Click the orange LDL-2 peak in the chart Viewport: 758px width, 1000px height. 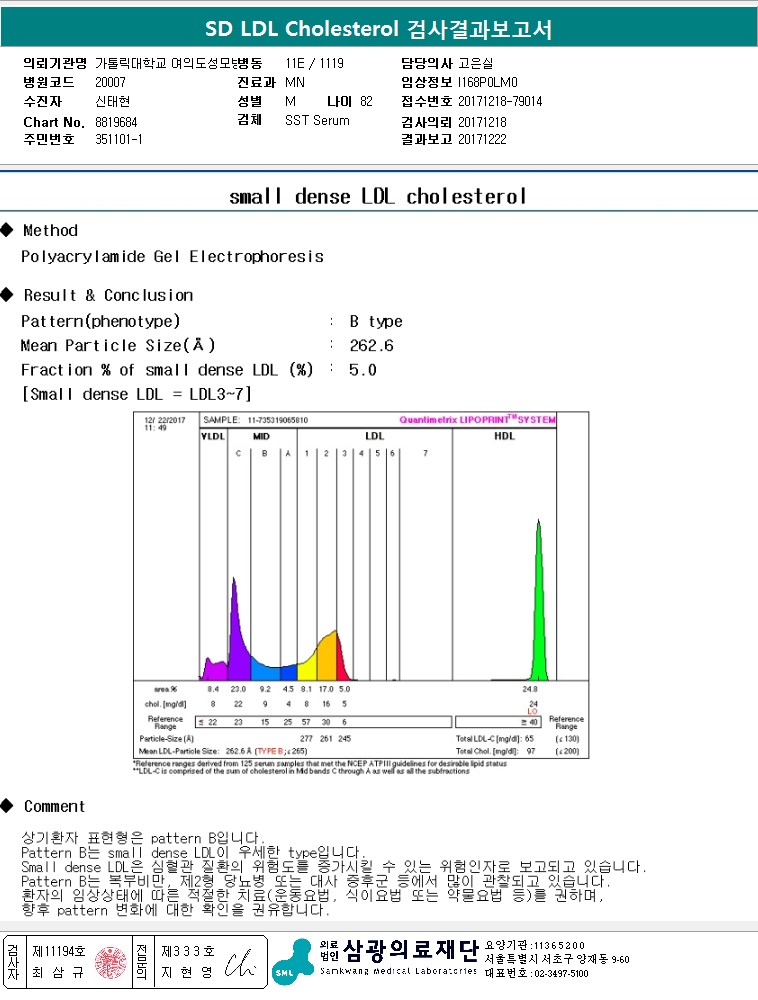(327, 657)
